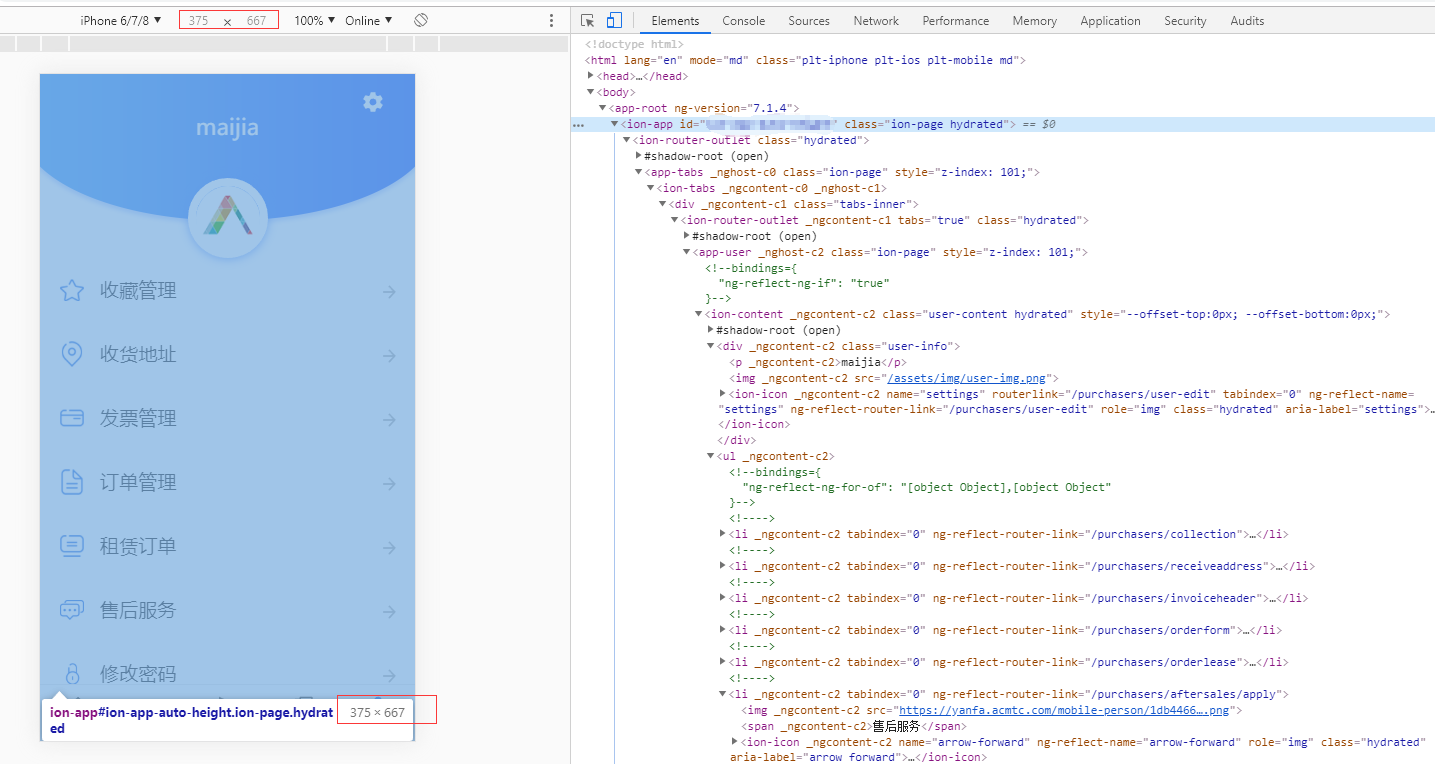
Task: Click the chat bubble icon beside 售后服务
Action: pos(71,611)
